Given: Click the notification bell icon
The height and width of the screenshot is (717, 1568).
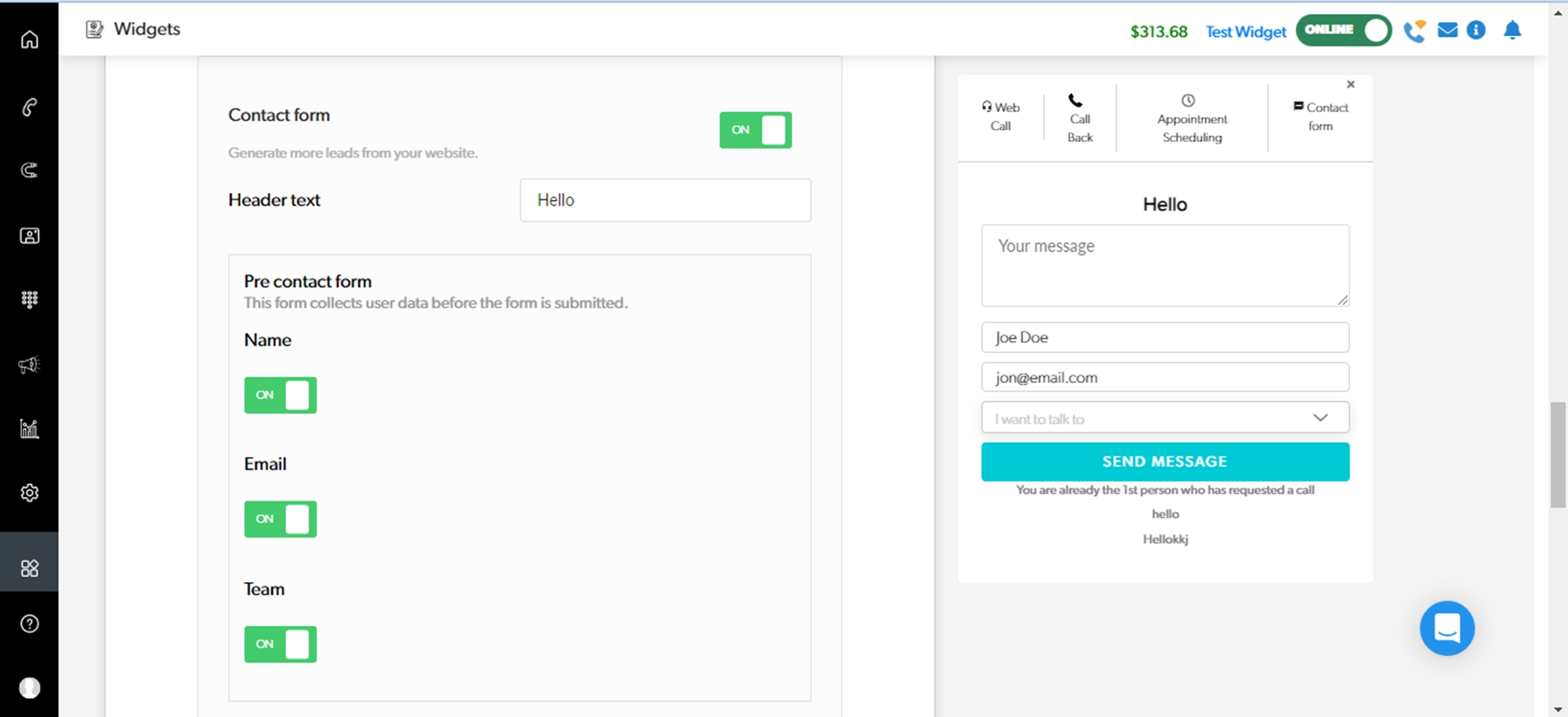Looking at the screenshot, I should click(x=1512, y=31).
